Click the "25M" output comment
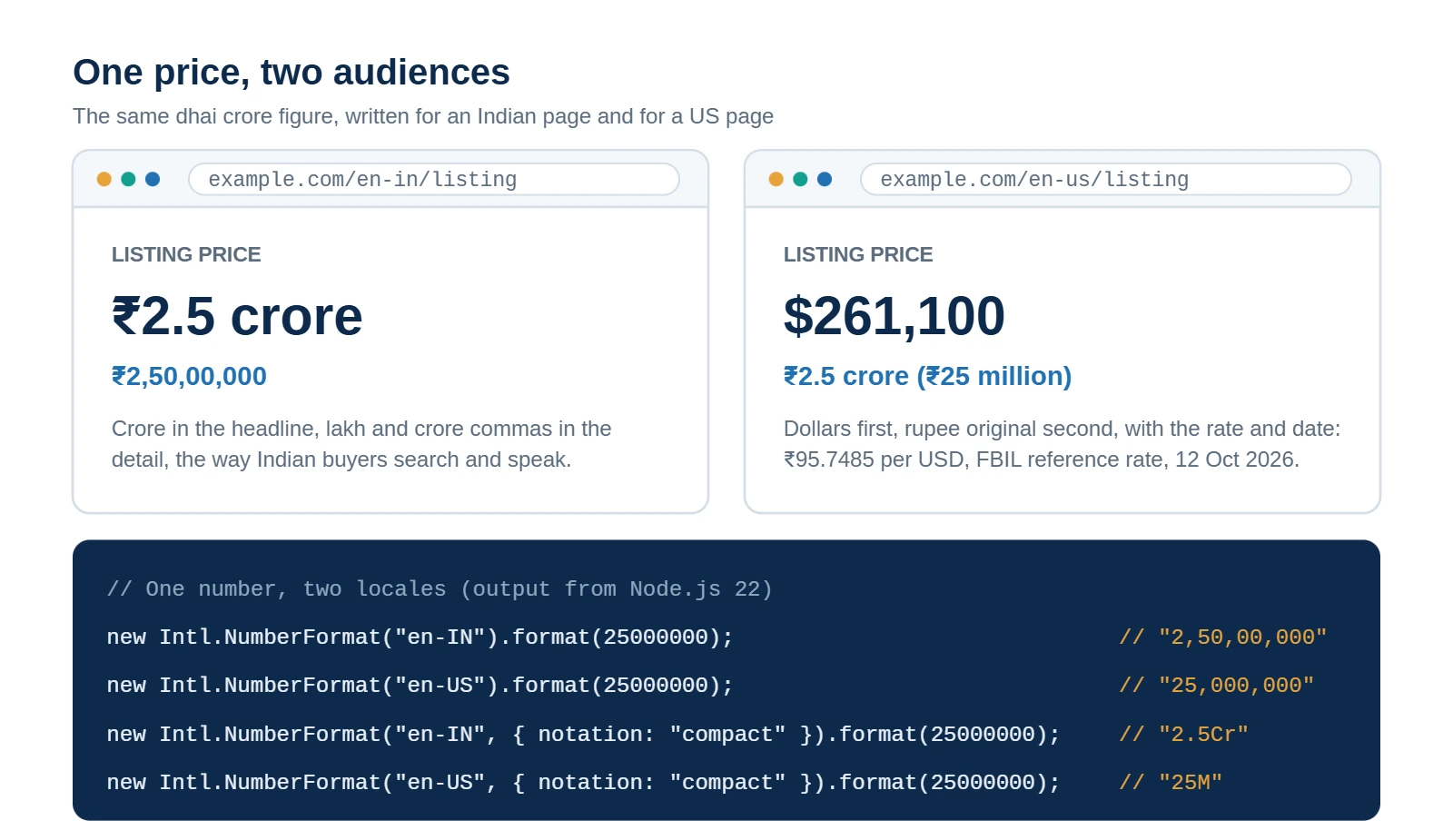This screenshot has height=840, width=1453. point(1171,782)
